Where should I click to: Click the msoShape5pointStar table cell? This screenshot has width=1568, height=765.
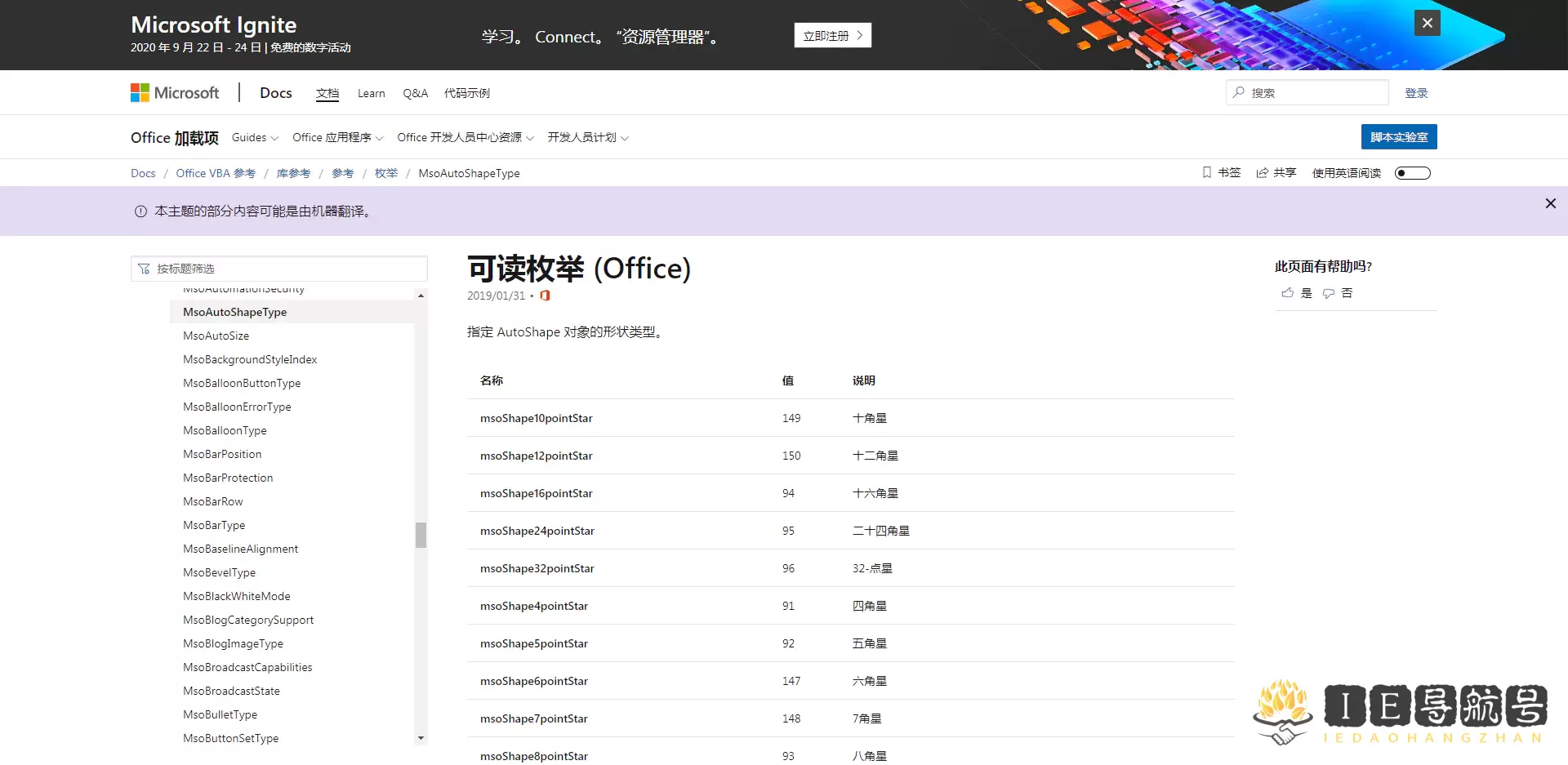(534, 643)
